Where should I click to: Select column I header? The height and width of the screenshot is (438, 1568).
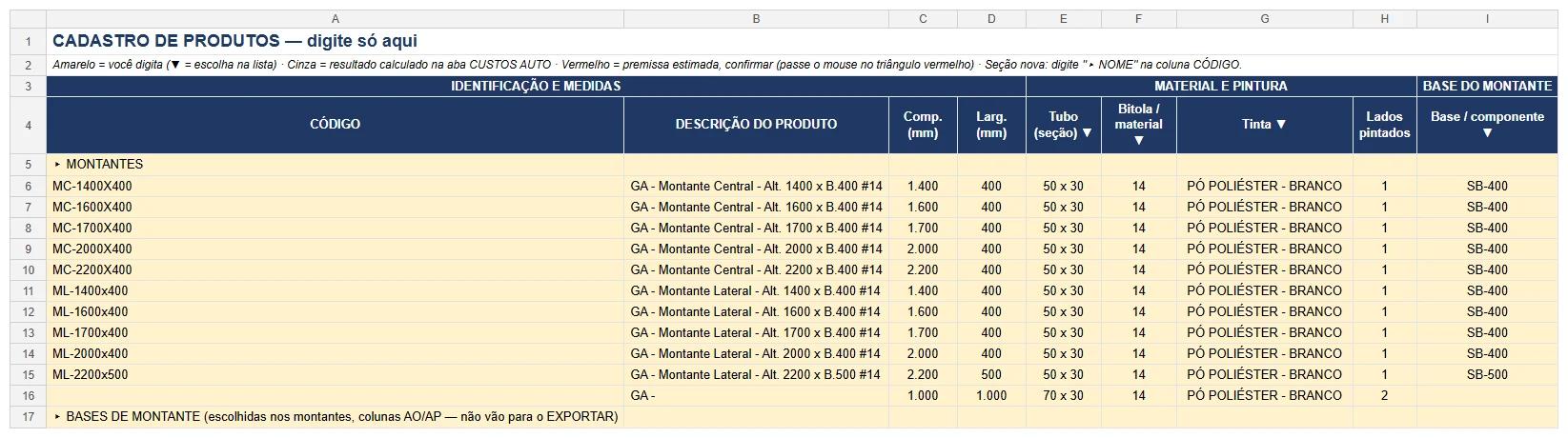pyautogui.click(x=1487, y=19)
